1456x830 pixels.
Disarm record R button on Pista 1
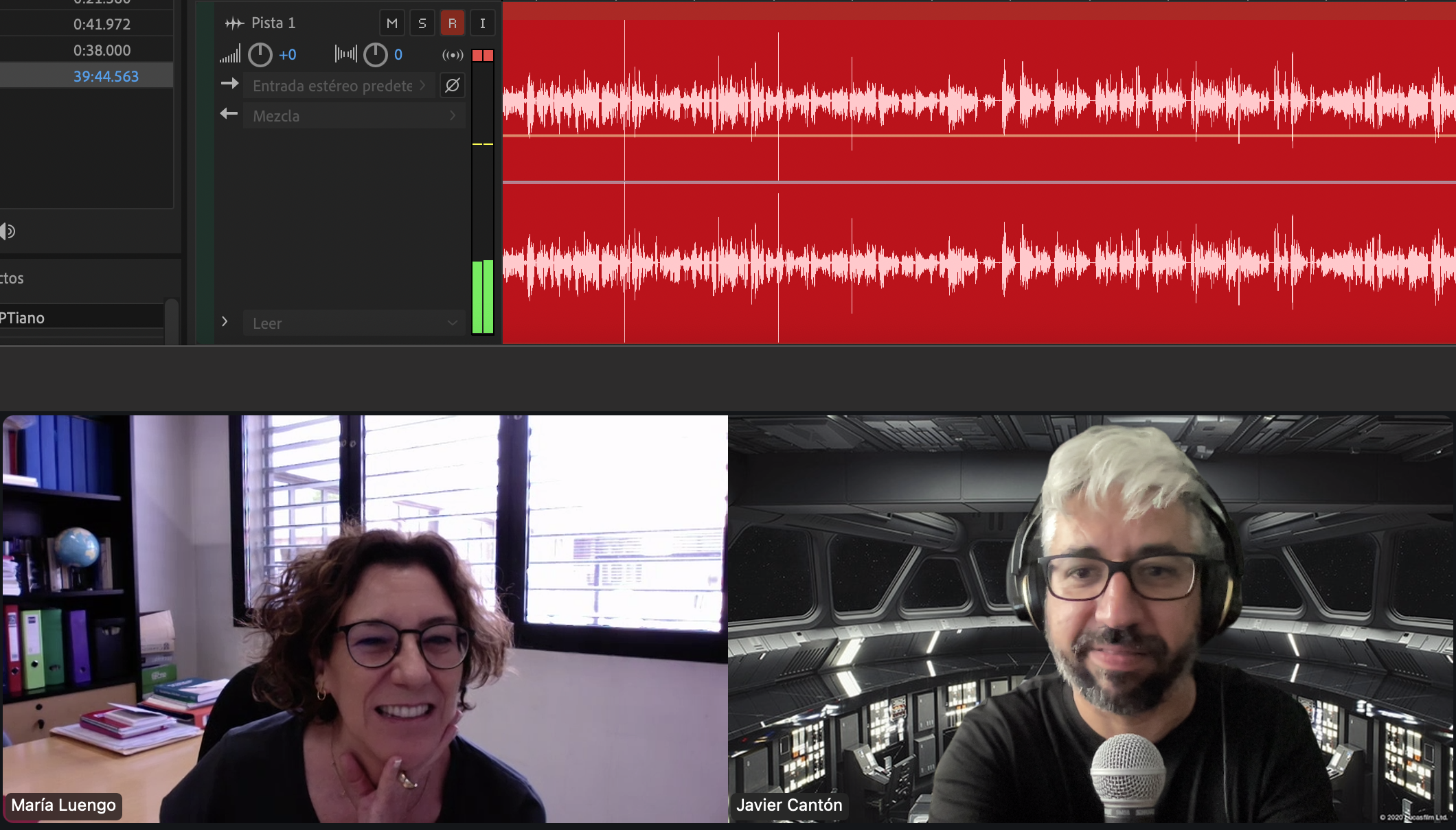pyautogui.click(x=452, y=23)
